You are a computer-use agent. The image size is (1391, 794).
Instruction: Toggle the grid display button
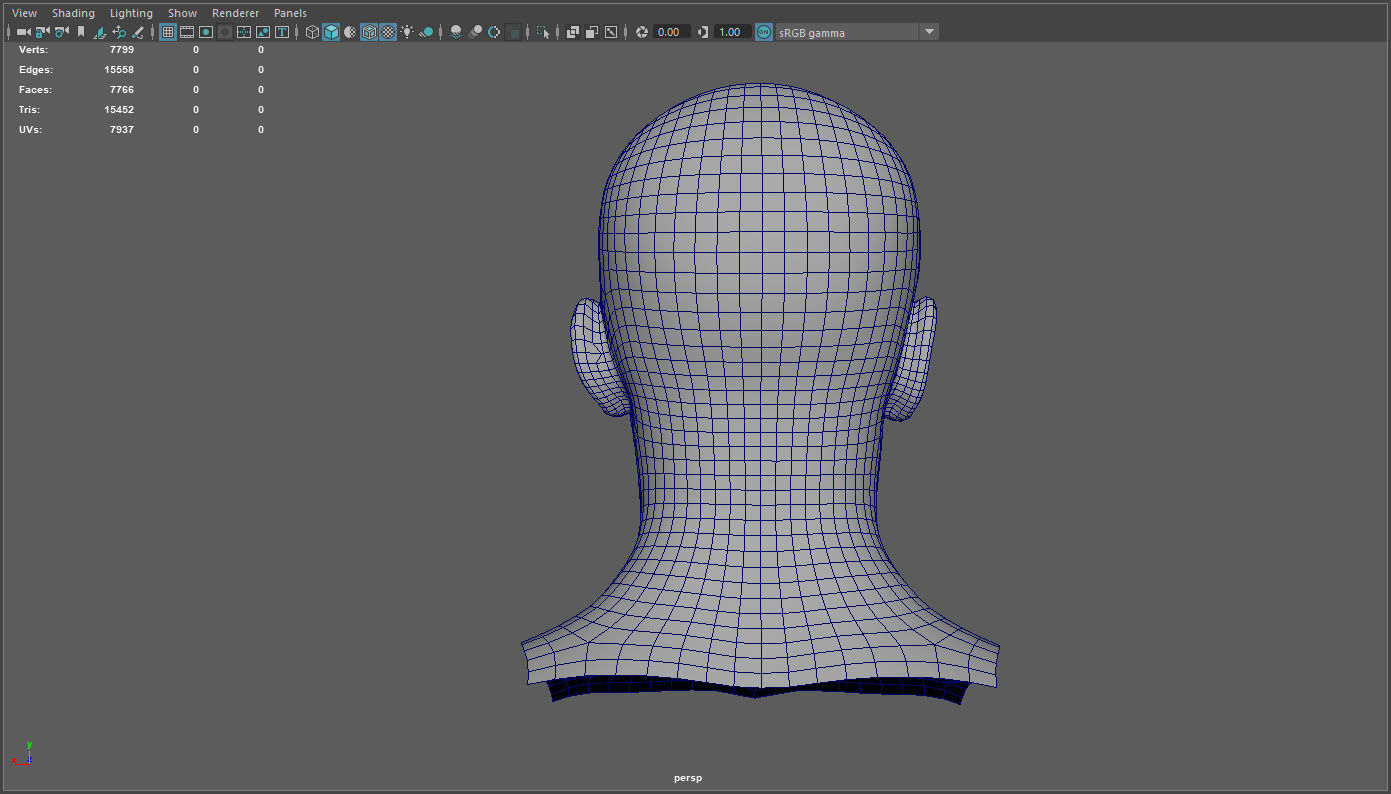click(x=168, y=32)
